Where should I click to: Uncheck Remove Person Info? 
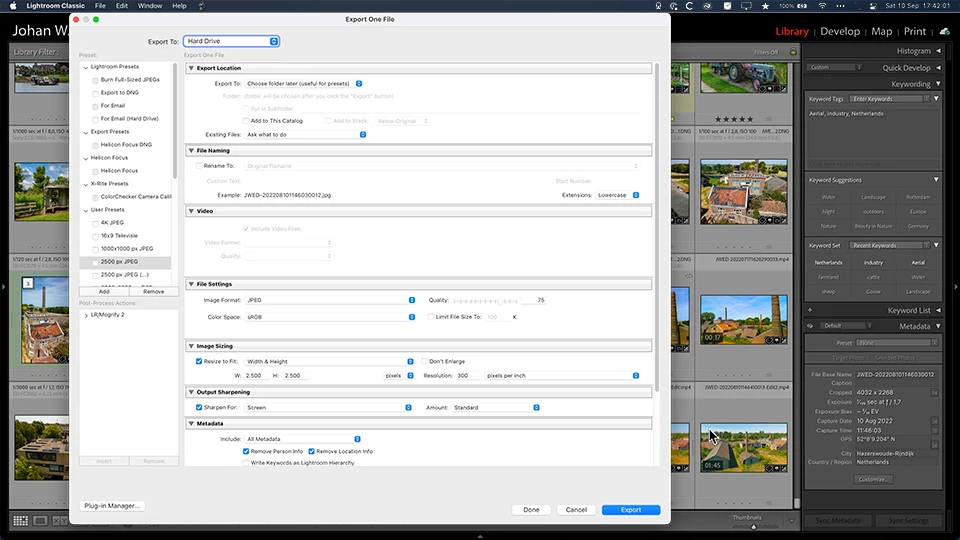click(x=246, y=451)
